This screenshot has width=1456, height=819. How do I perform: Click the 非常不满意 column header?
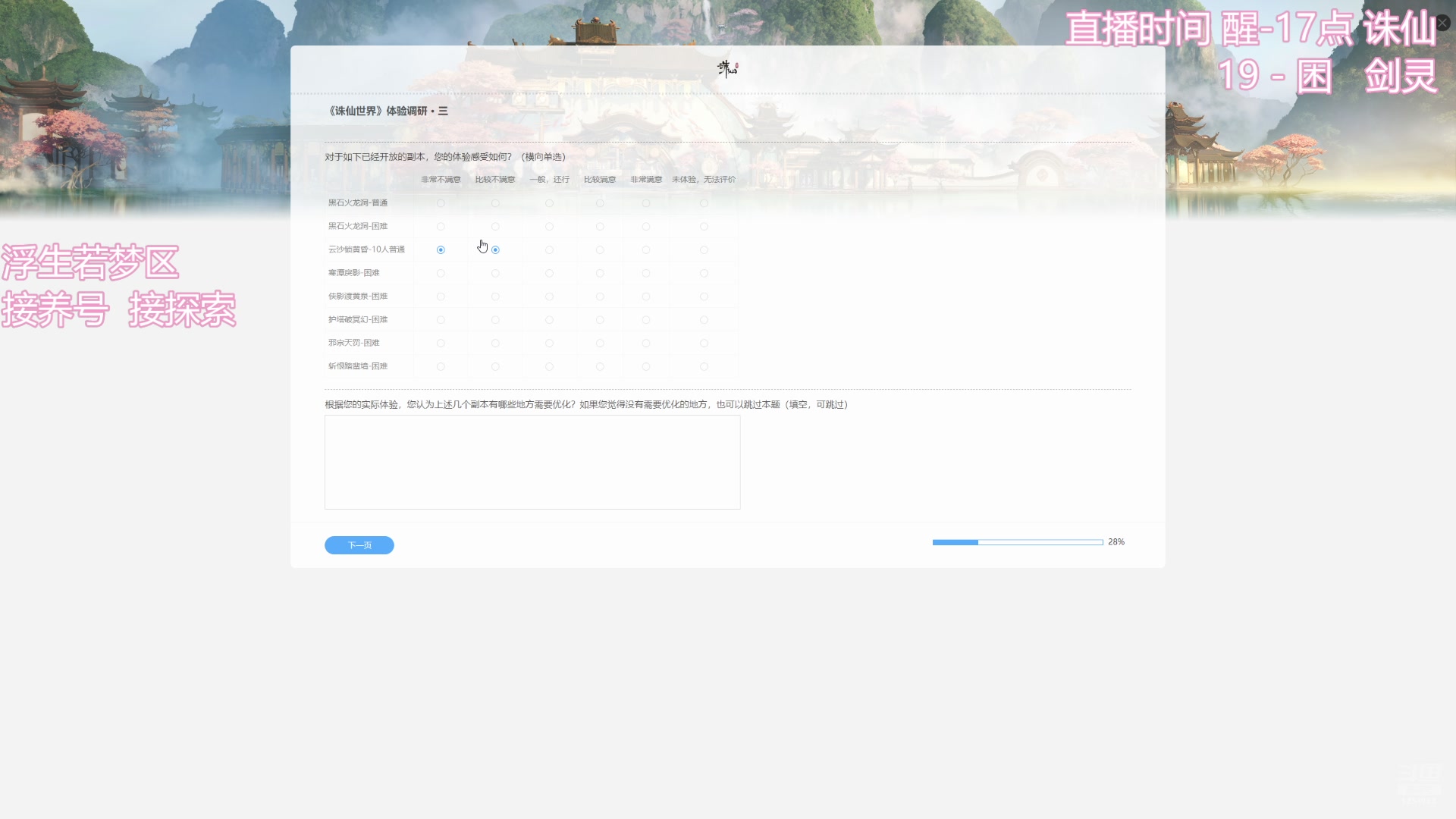tap(441, 180)
